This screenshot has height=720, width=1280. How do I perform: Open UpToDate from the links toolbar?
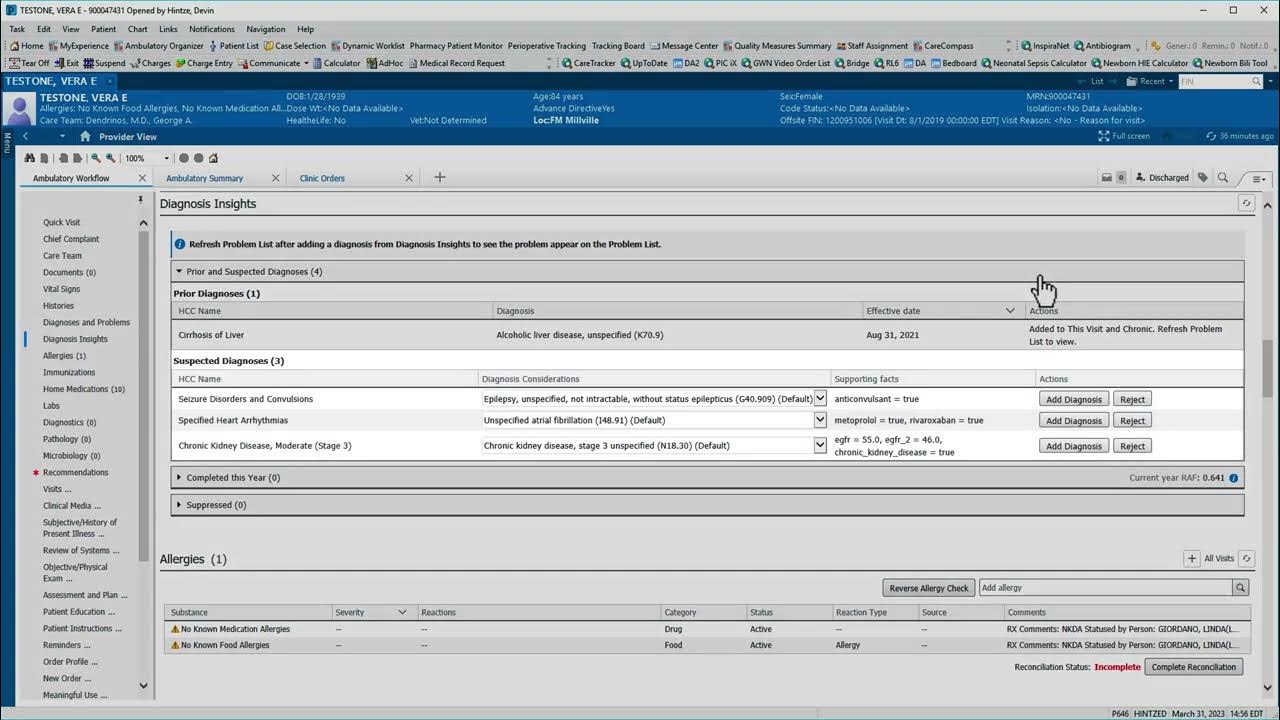[x=643, y=63]
